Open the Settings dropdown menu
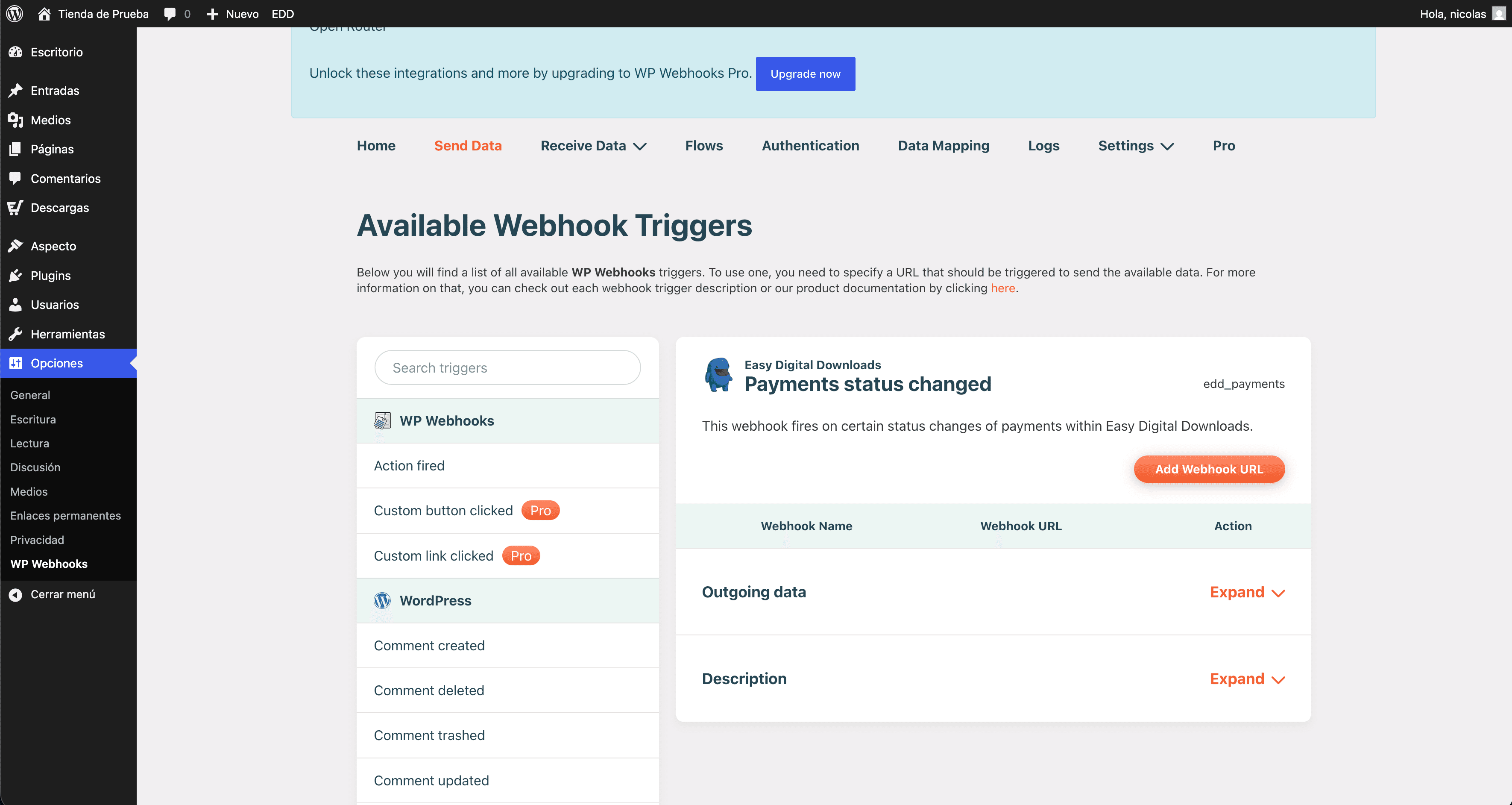The width and height of the screenshot is (1512, 805). [x=1135, y=146]
